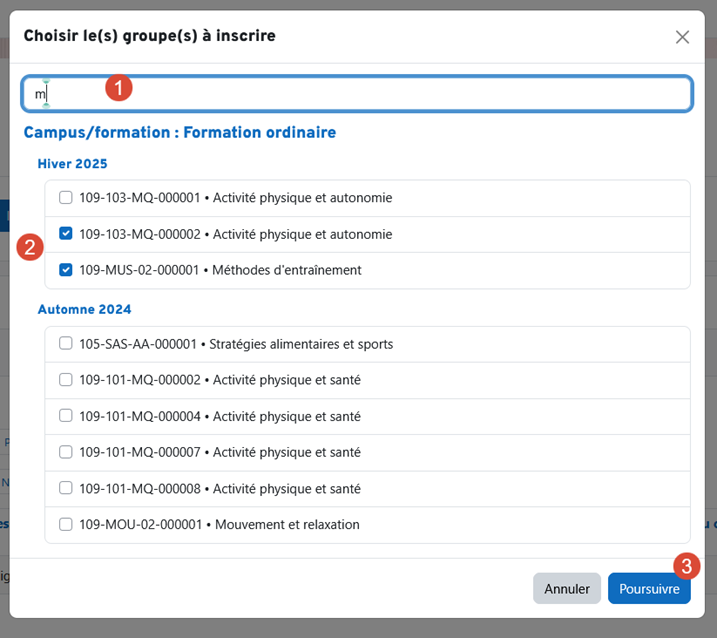Check the Stratégies alimentaires et sports checkbox
717x638 pixels.
[66, 344]
